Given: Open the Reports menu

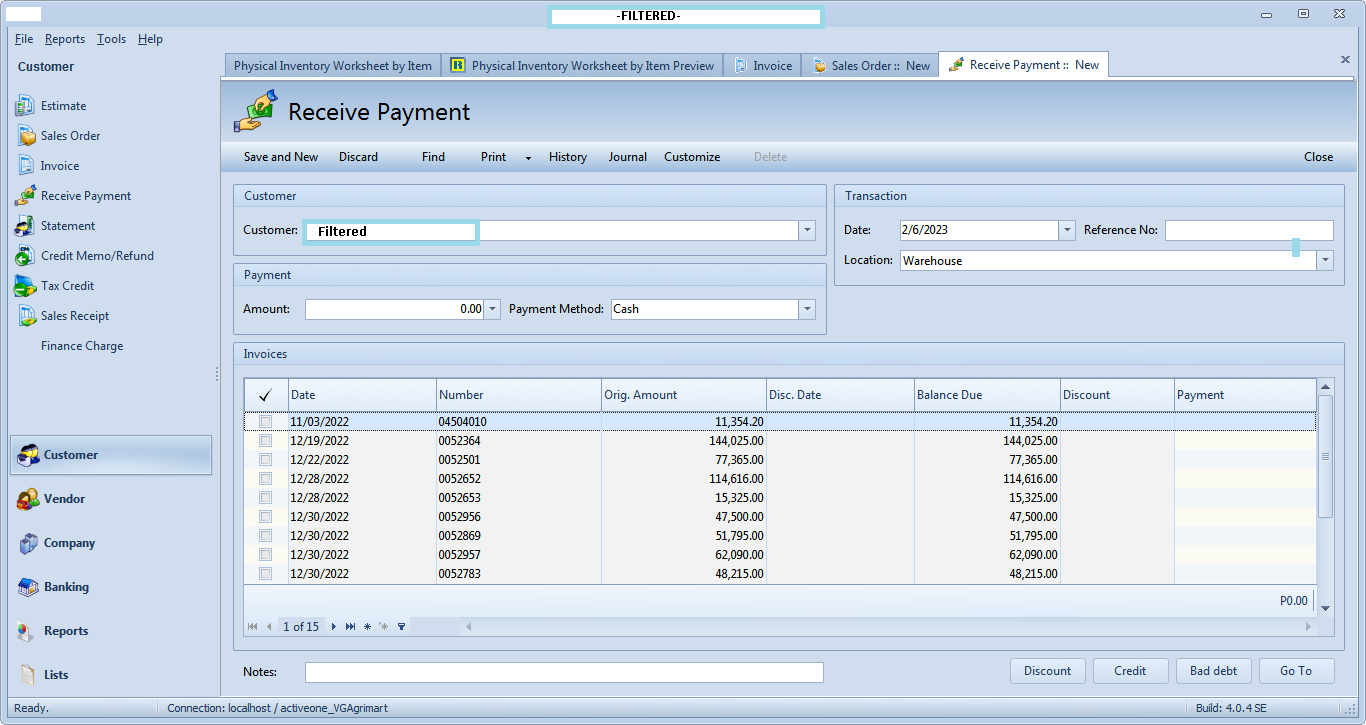Looking at the screenshot, I should click(65, 39).
